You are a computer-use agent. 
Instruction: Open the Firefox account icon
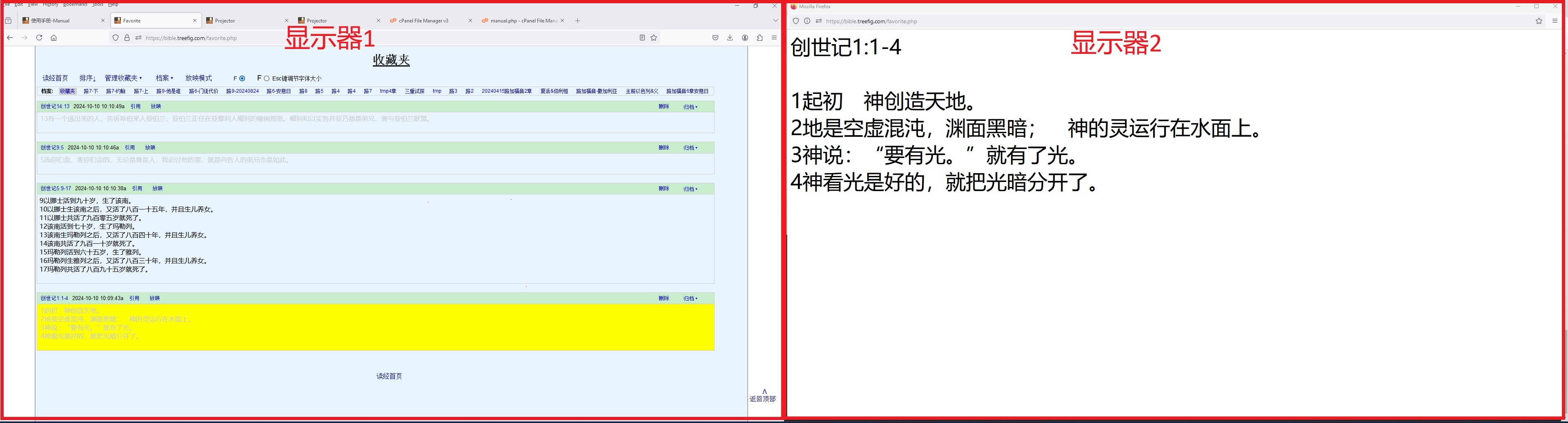[x=744, y=38]
